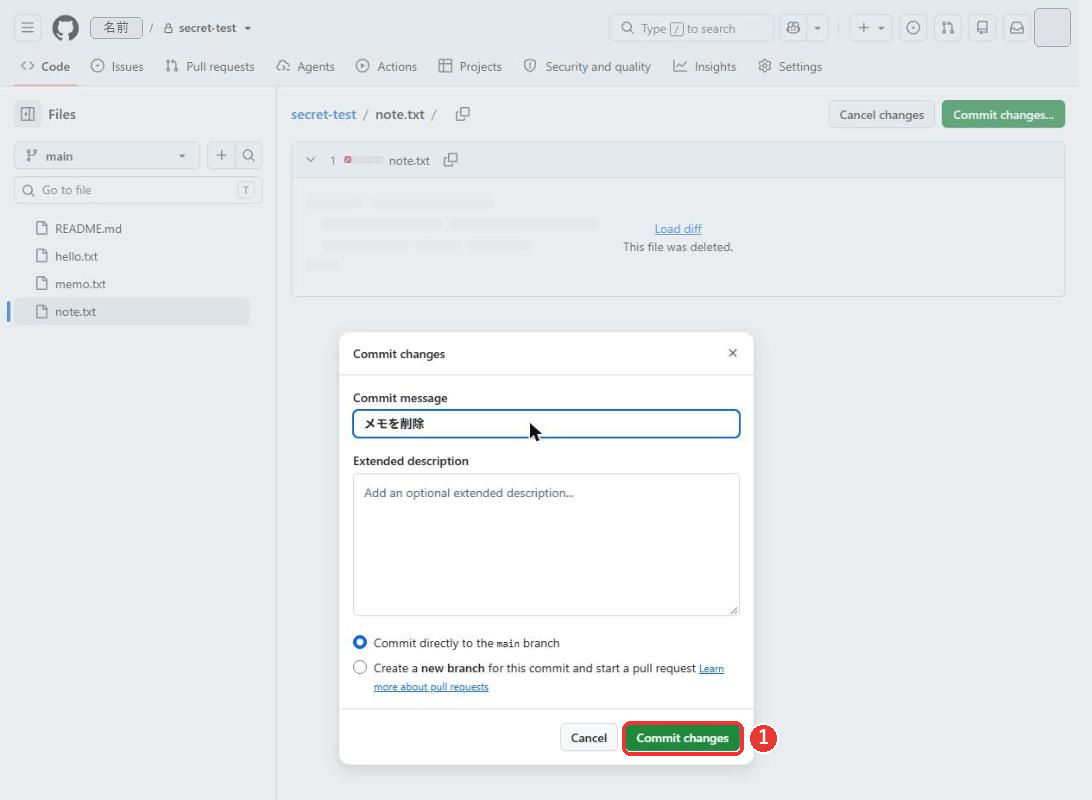Switch to the Settings tab

coord(790,66)
